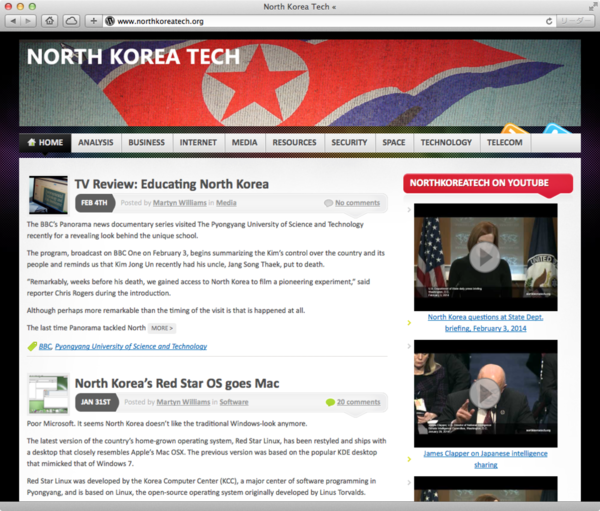This screenshot has height=511, width=600.
Task: Open the orange RSS feed icon
Action: (515, 129)
